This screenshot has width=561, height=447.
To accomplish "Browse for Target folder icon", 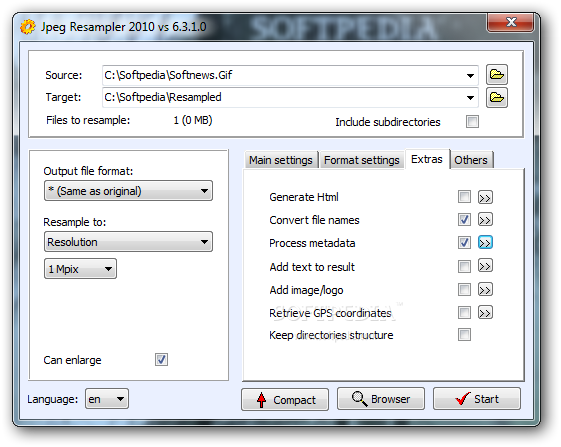I will click(x=497, y=97).
